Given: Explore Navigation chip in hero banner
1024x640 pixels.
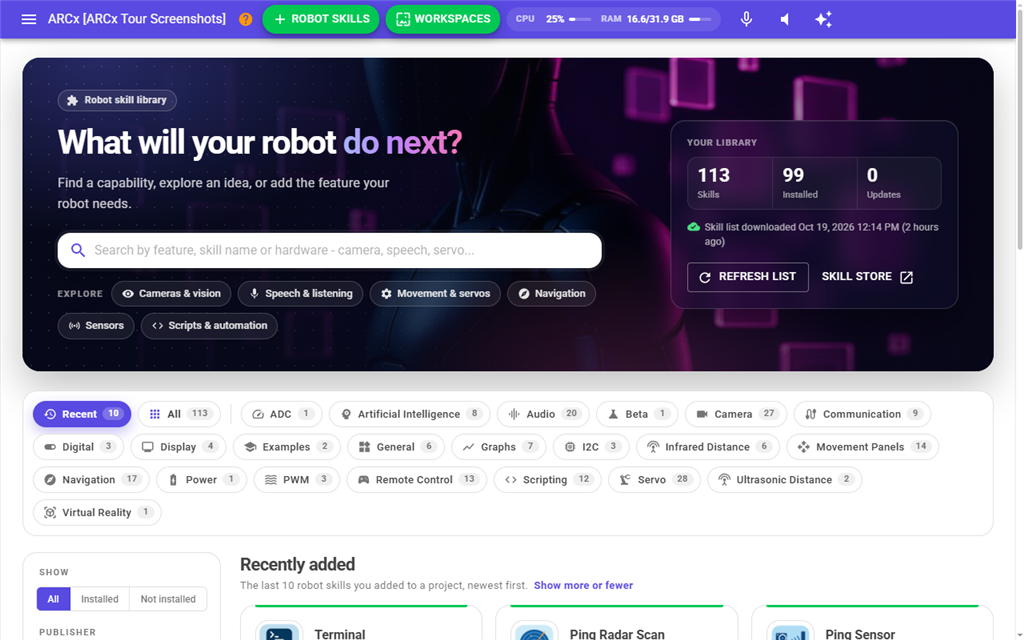Looking at the screenshot, I should point(551,294).
